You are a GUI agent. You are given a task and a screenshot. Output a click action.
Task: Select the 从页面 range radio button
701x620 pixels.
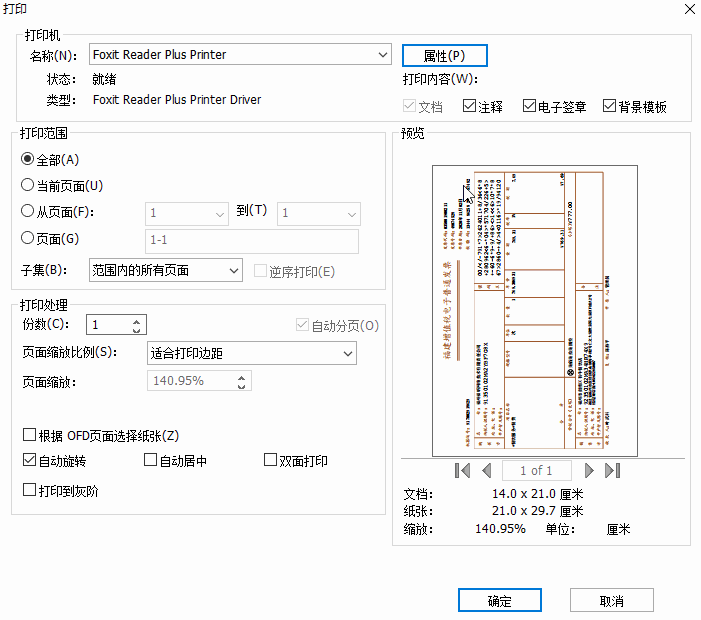(x=28, y=211)
